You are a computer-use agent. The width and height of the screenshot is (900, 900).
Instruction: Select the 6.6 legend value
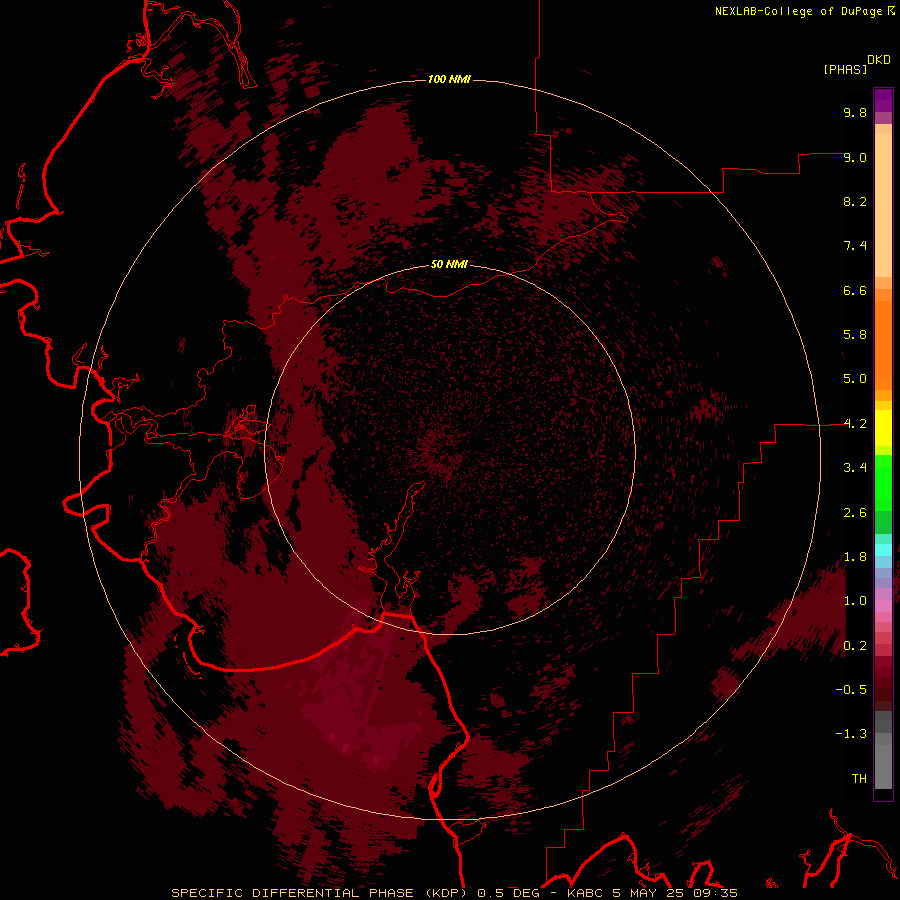[x=855, y=290]
